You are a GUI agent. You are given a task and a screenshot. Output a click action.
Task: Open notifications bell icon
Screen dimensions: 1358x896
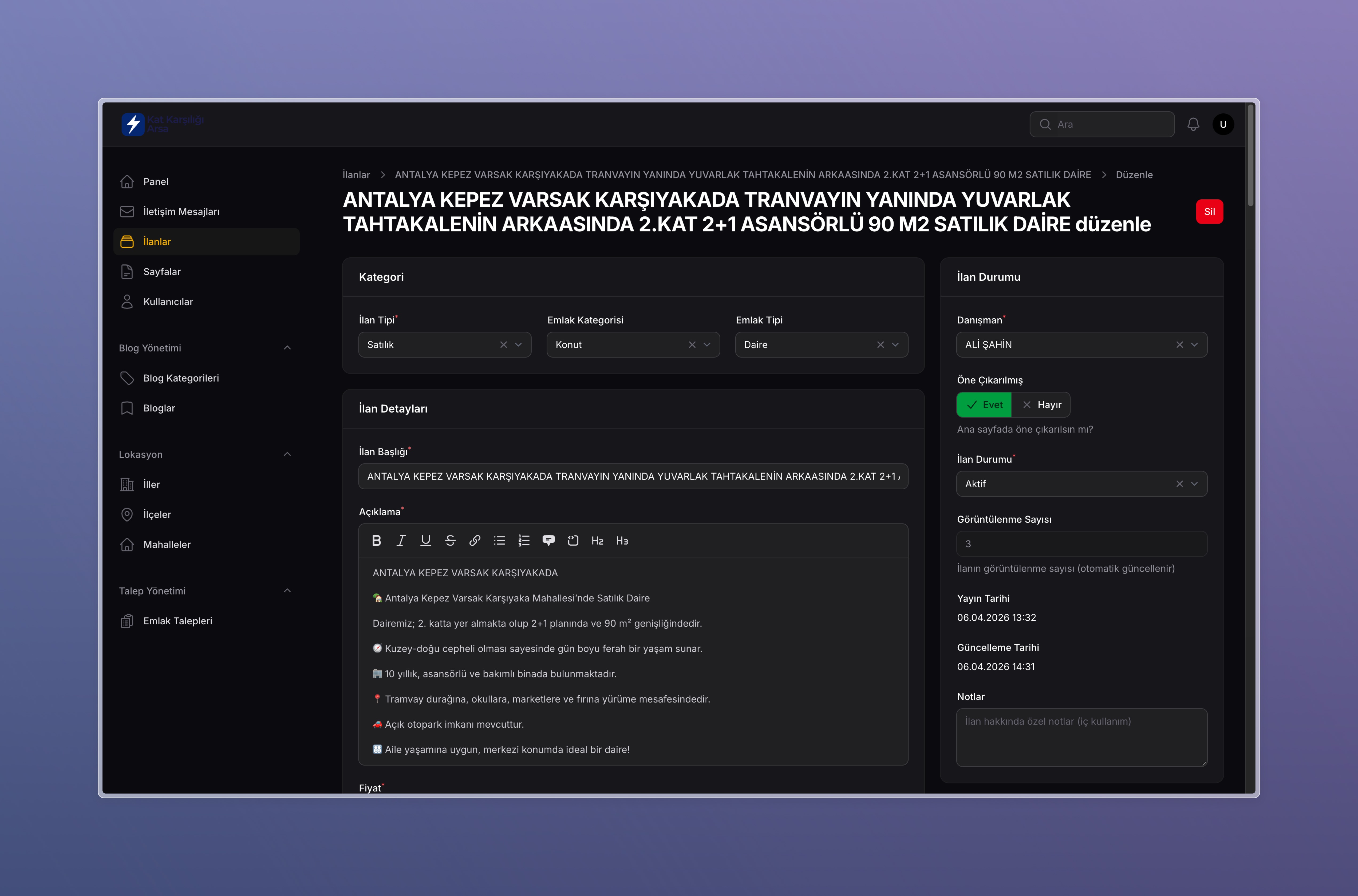(x=1193, y=124)
